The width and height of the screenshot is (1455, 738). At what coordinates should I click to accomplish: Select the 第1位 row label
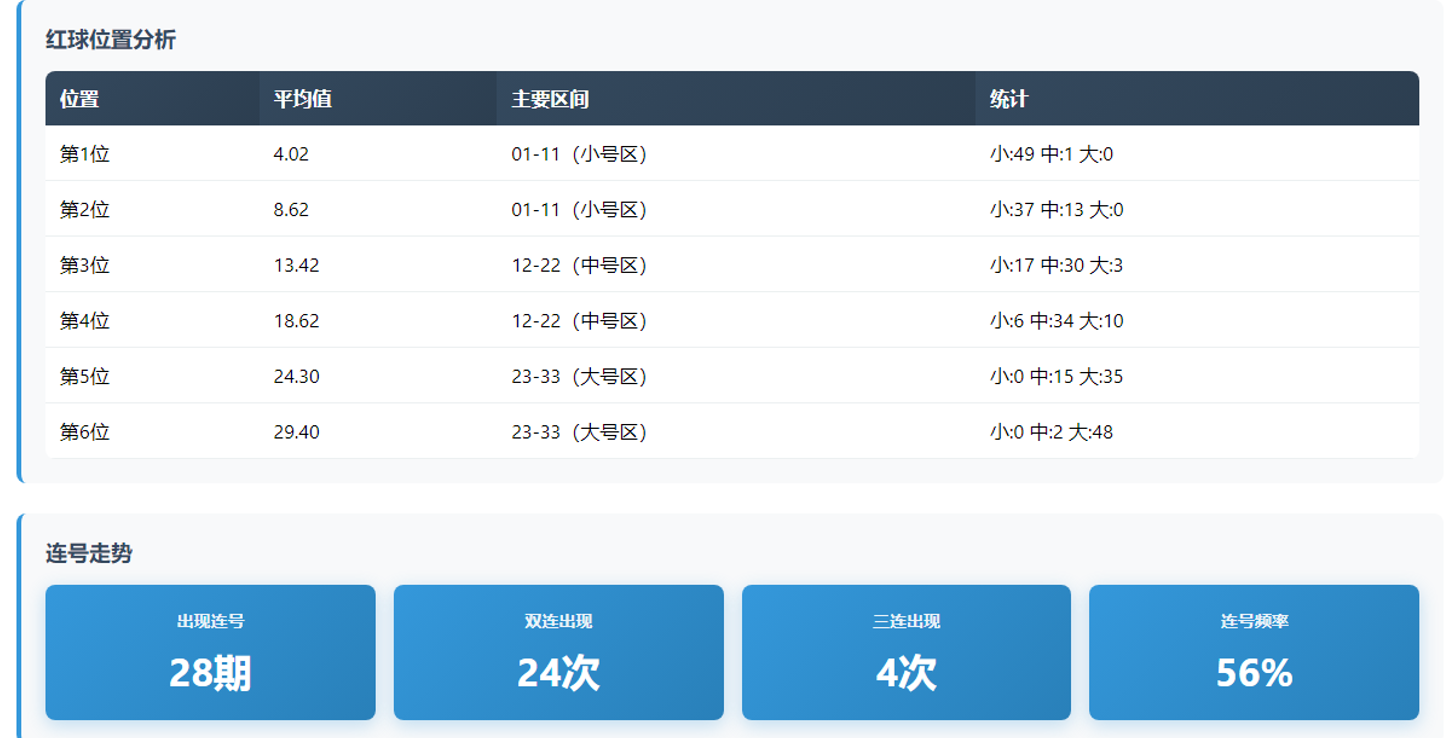[x=85, y=154]
